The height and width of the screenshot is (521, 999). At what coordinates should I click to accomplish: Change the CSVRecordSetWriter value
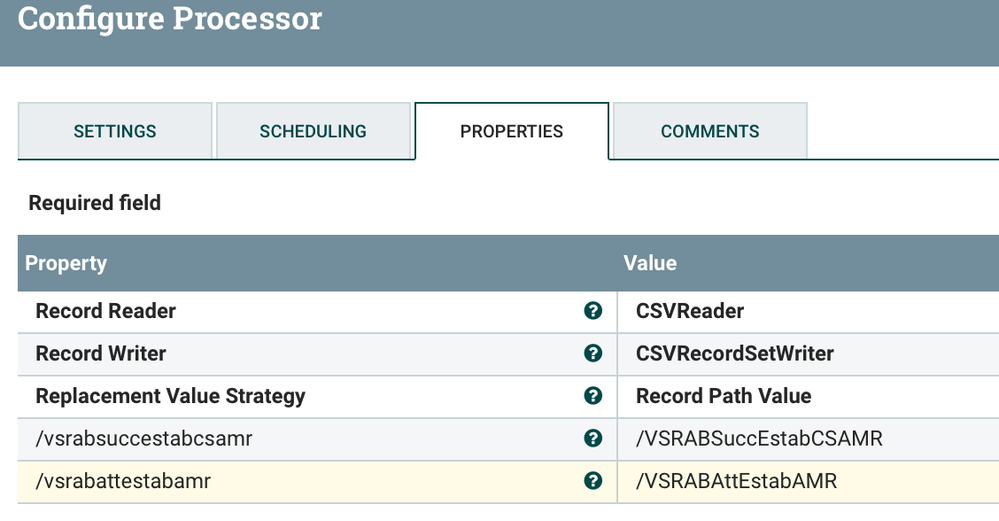pos(735,353)
